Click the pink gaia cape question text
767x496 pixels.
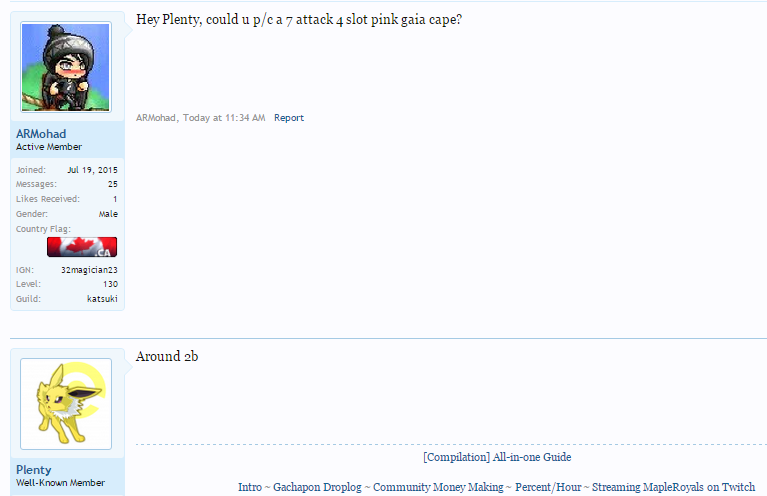(298, 20)
